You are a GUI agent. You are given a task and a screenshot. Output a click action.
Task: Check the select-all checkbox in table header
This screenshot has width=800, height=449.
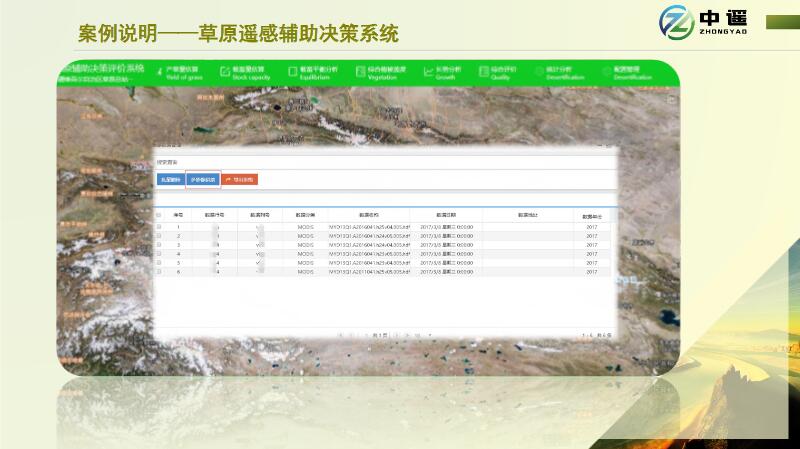(x=158, y=215)
